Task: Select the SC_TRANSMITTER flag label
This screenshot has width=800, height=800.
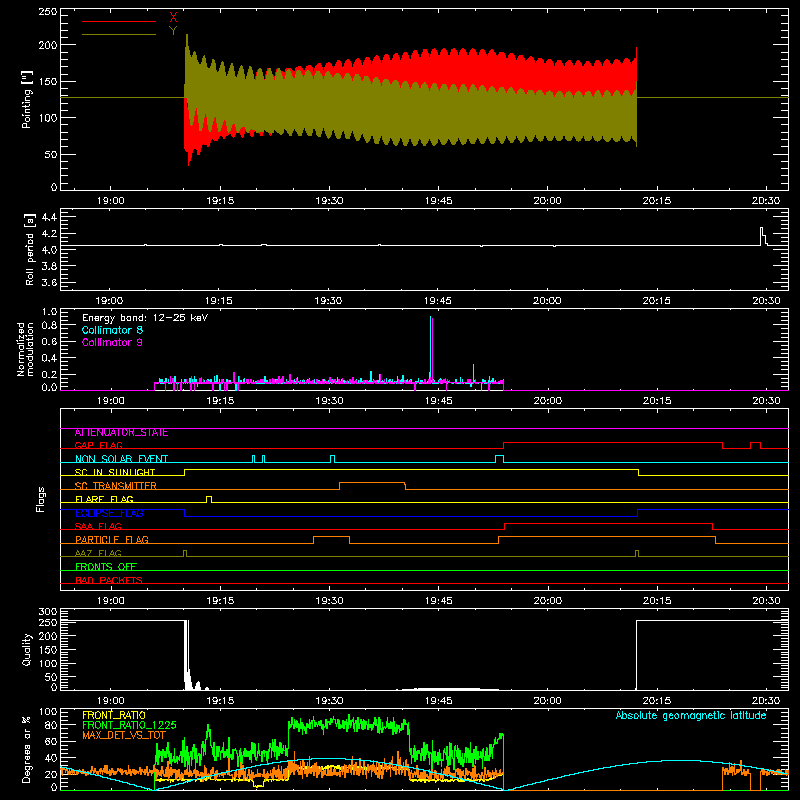Action: (x=115, y=486)
